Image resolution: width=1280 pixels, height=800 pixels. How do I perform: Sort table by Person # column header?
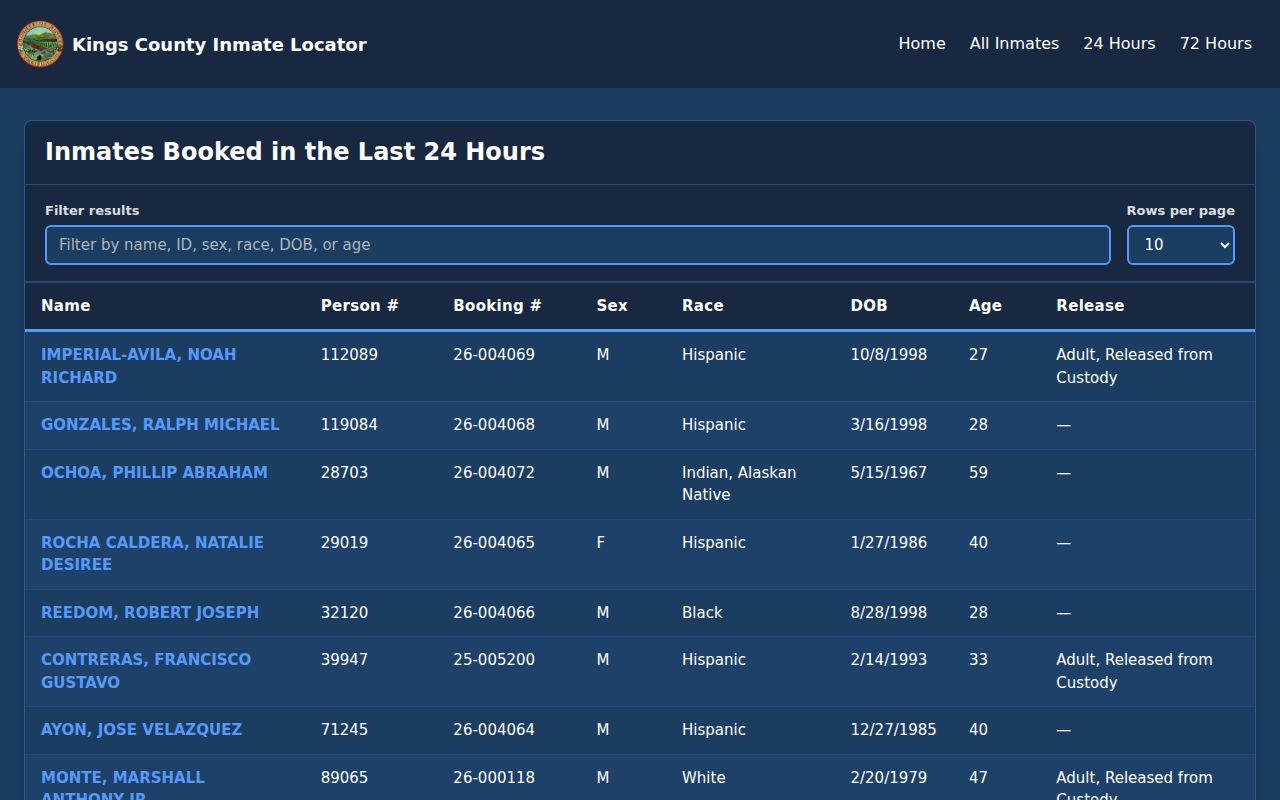(359, 306)
